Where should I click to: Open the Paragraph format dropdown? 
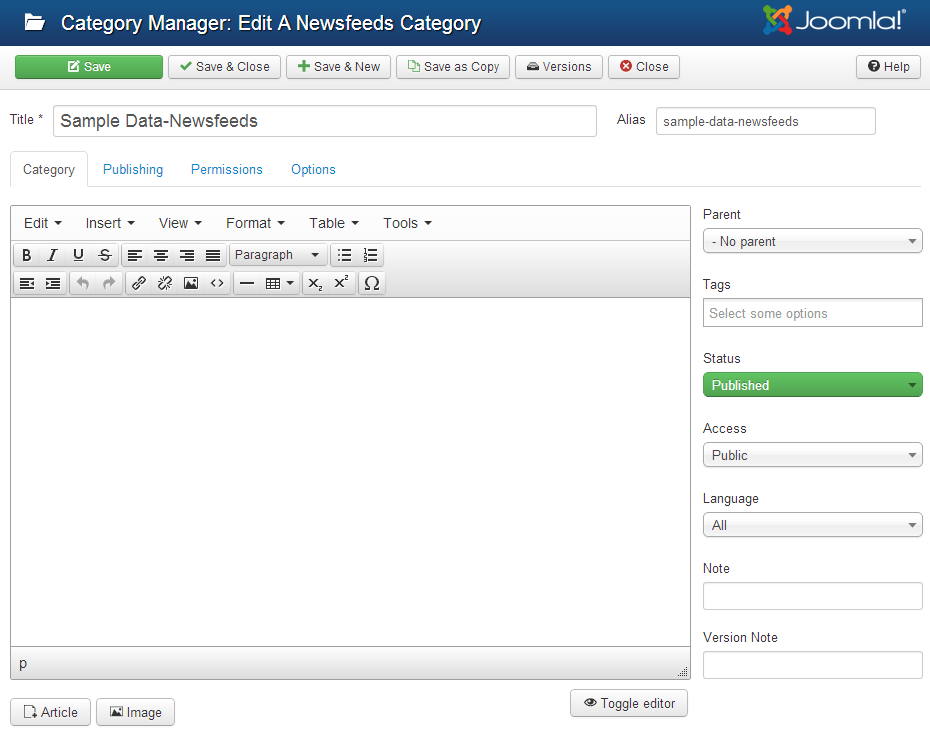tap(278, 255)
